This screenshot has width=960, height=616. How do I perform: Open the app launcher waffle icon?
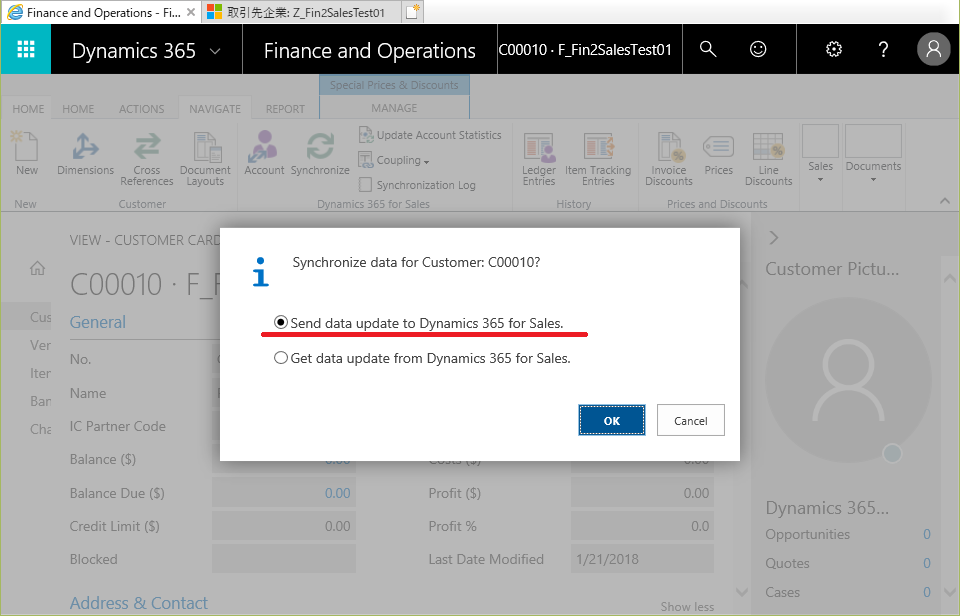26,49
